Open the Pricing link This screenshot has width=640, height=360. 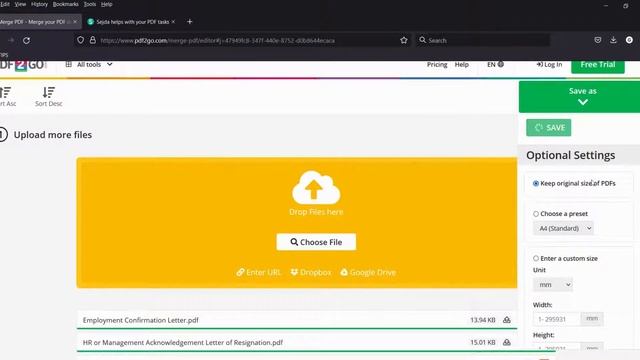[x=437, y=64]
